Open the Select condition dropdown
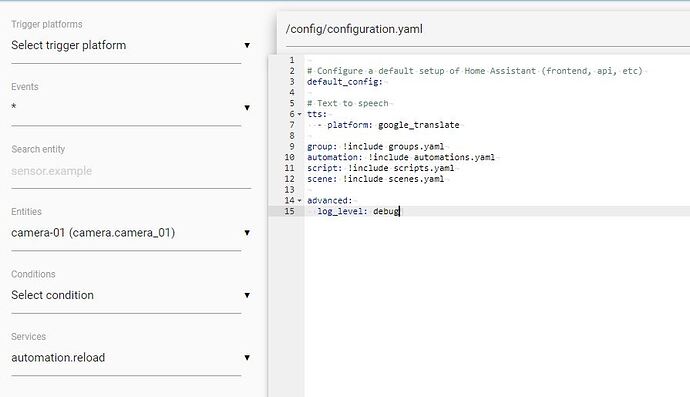690x397 pixels. tap(131, 295)
